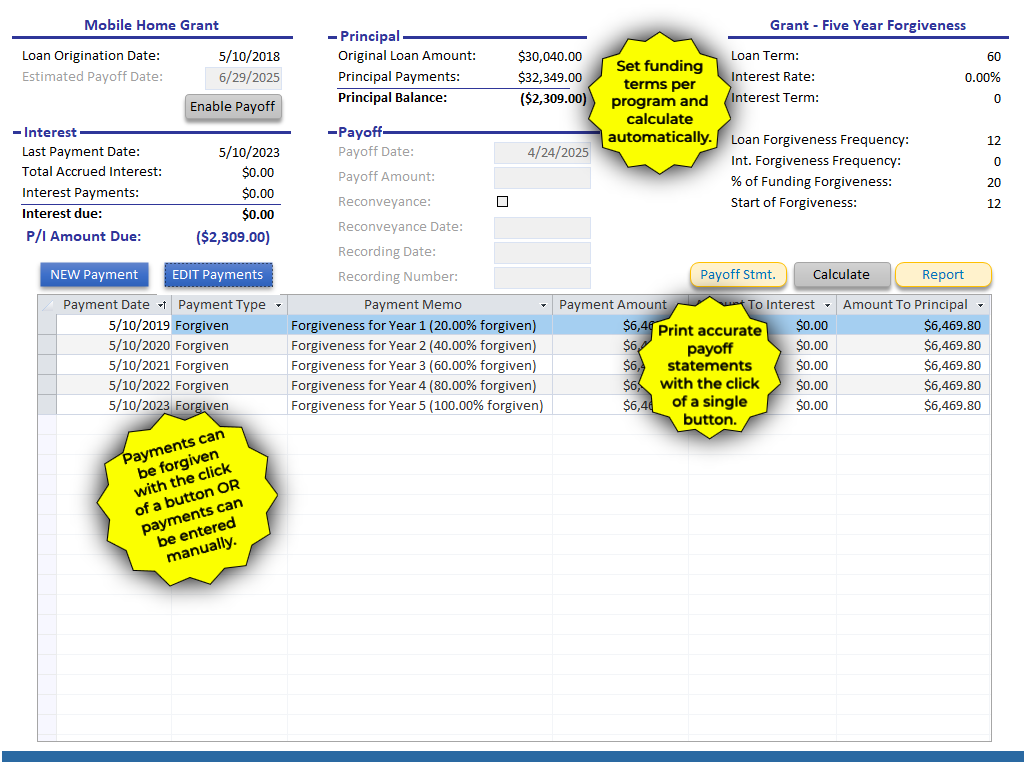
Task: Click payment date cell 5/10/2023 in grid
Action: click(115, 406)
